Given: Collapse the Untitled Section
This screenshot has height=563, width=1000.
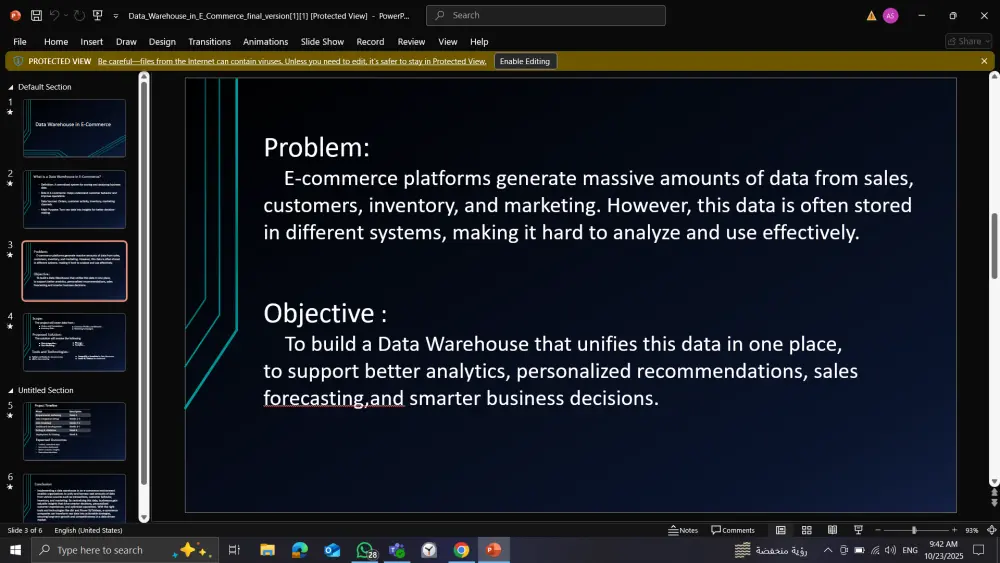Looking at the screenshot, I should point(10,390).
